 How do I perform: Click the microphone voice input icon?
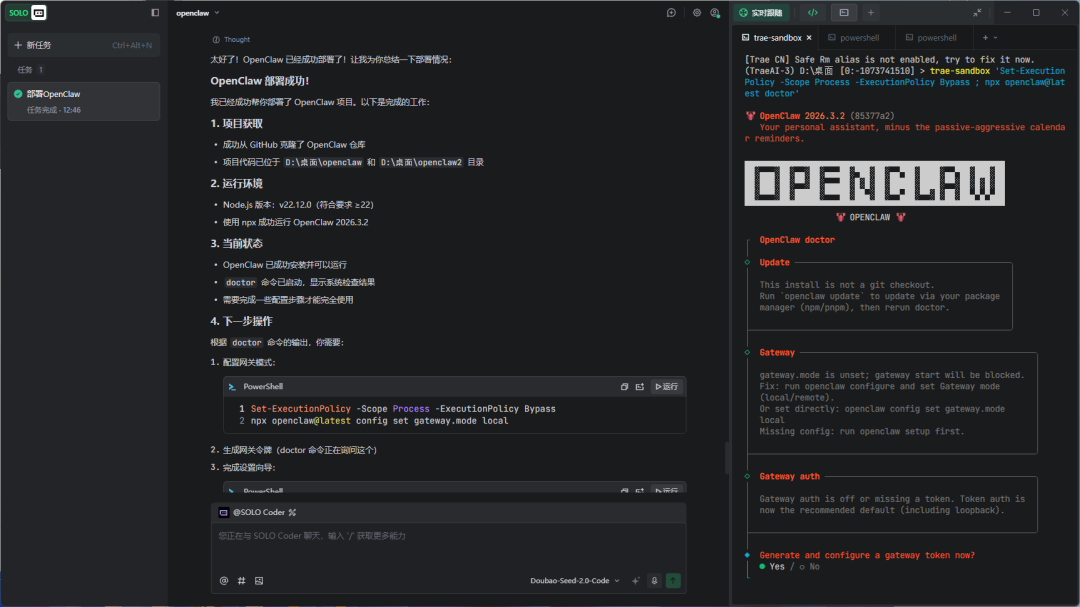tap(654, 580)
